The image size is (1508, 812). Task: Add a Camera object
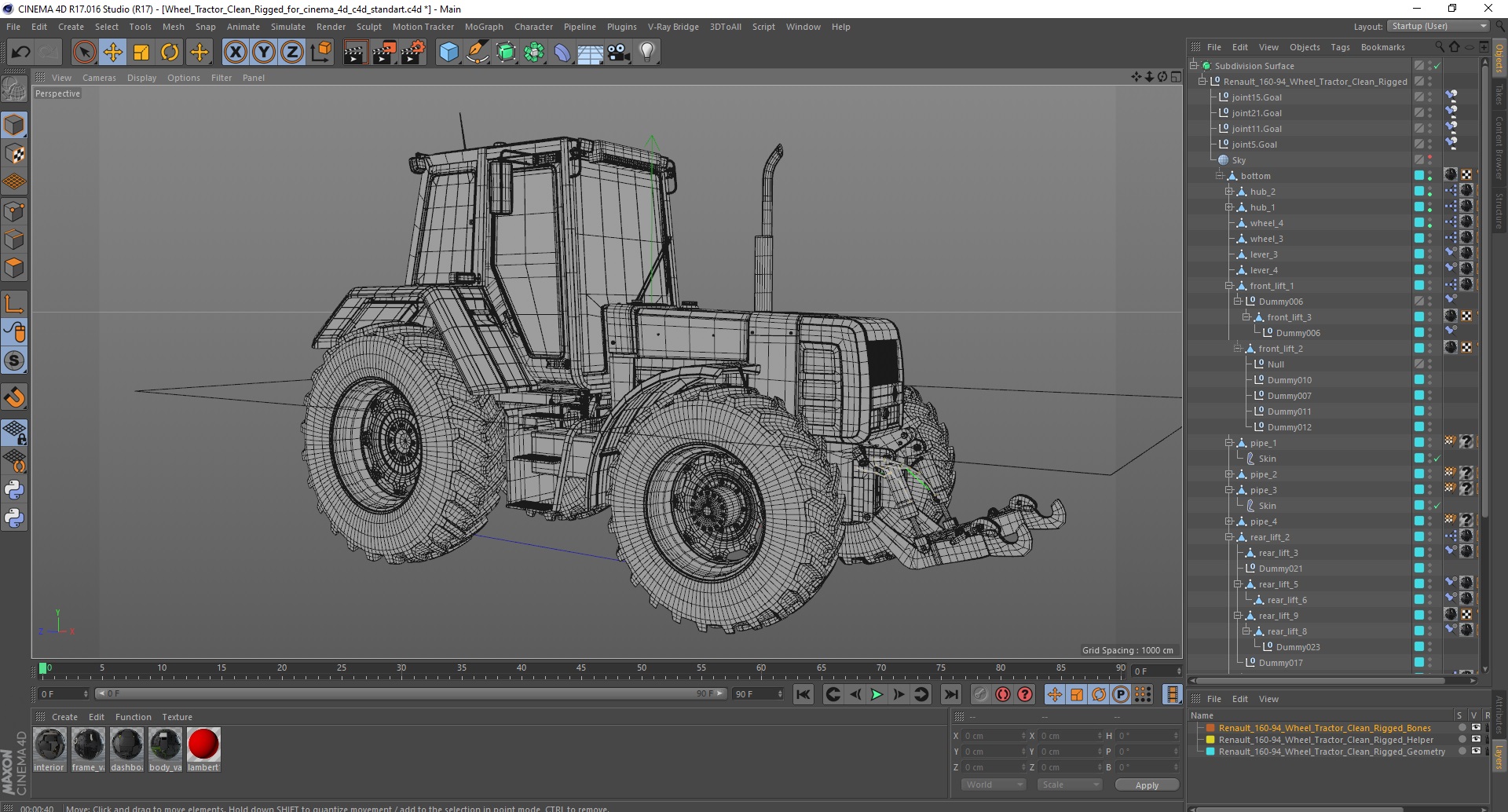(619, 53)
